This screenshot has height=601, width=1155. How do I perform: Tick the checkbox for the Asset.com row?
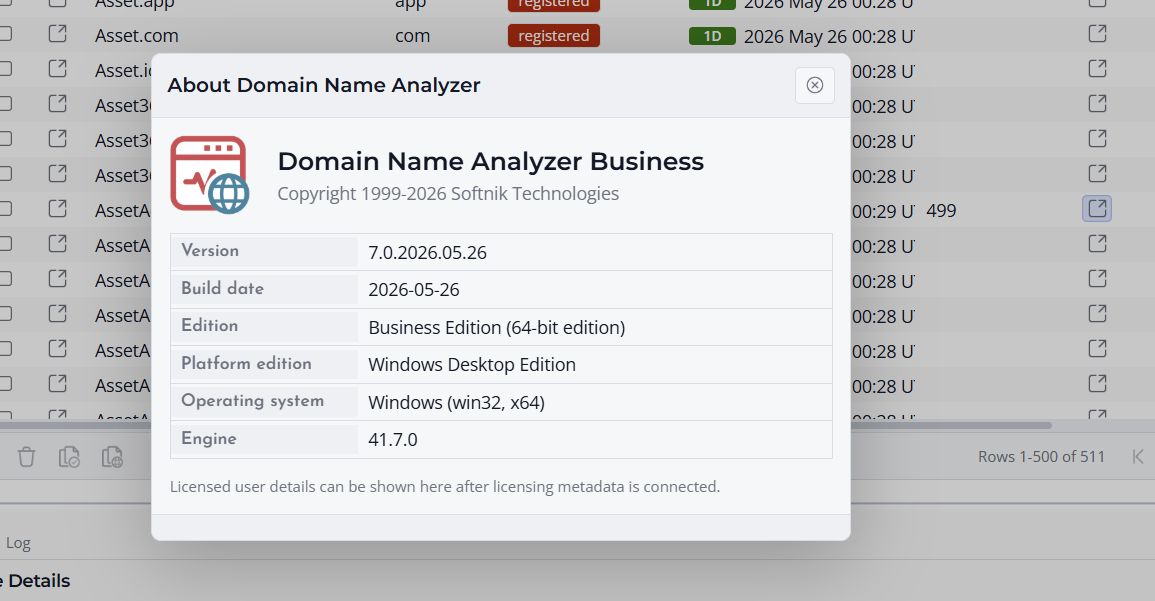(4, 34)
